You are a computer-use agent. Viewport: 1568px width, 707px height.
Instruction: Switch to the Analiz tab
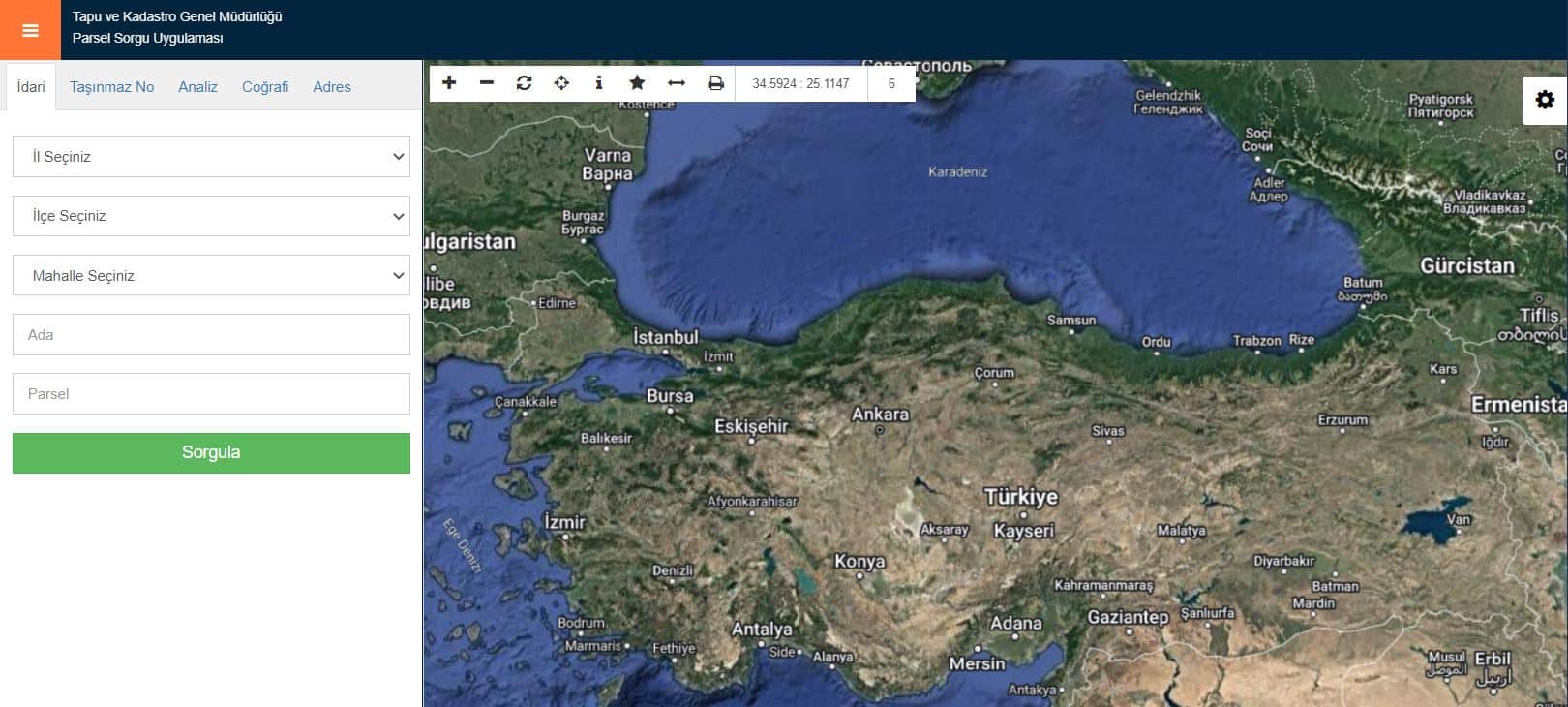click(x=197, y=87)
